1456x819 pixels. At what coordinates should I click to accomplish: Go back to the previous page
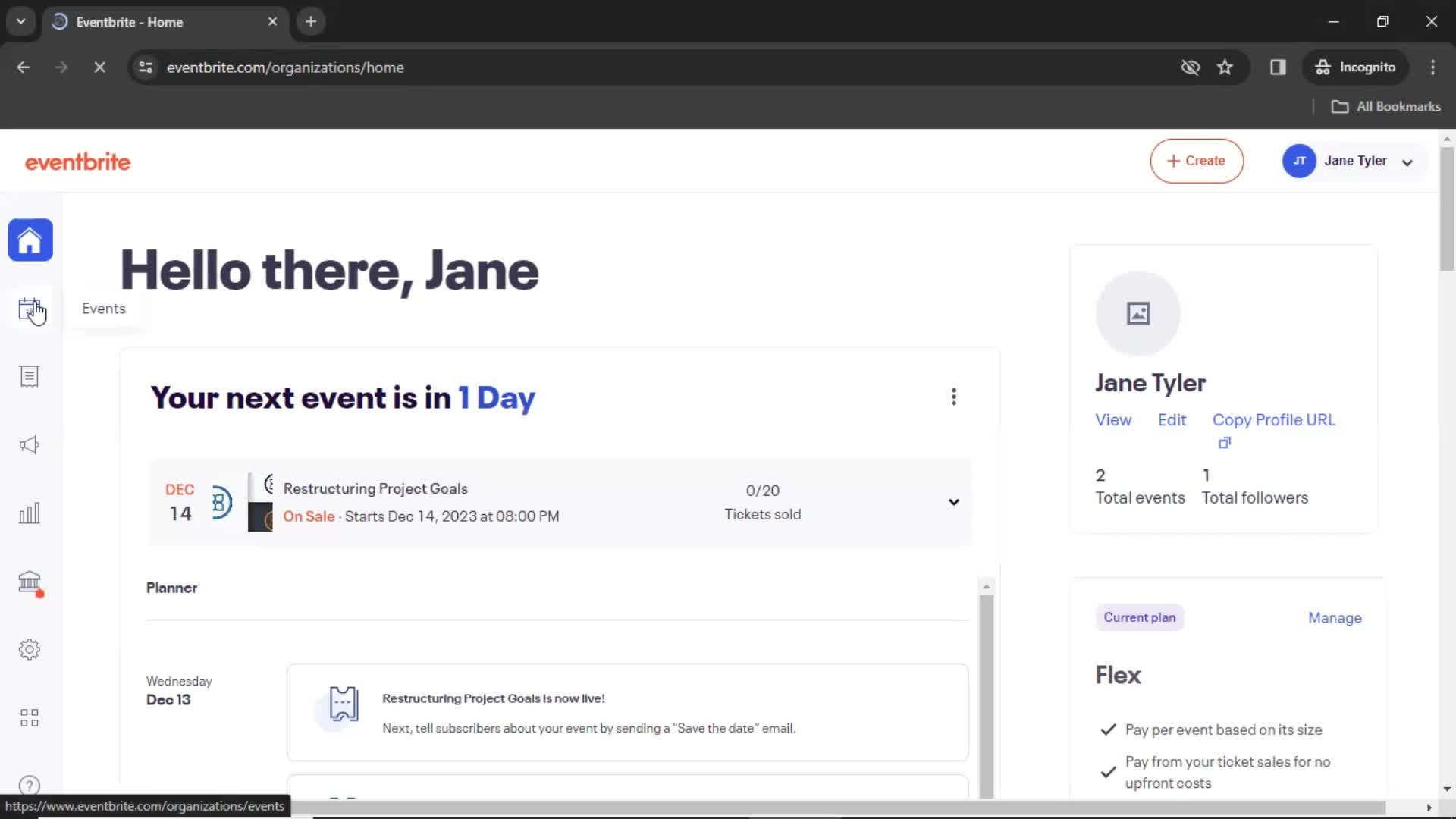pyautogui.click(x=24, y=67)
